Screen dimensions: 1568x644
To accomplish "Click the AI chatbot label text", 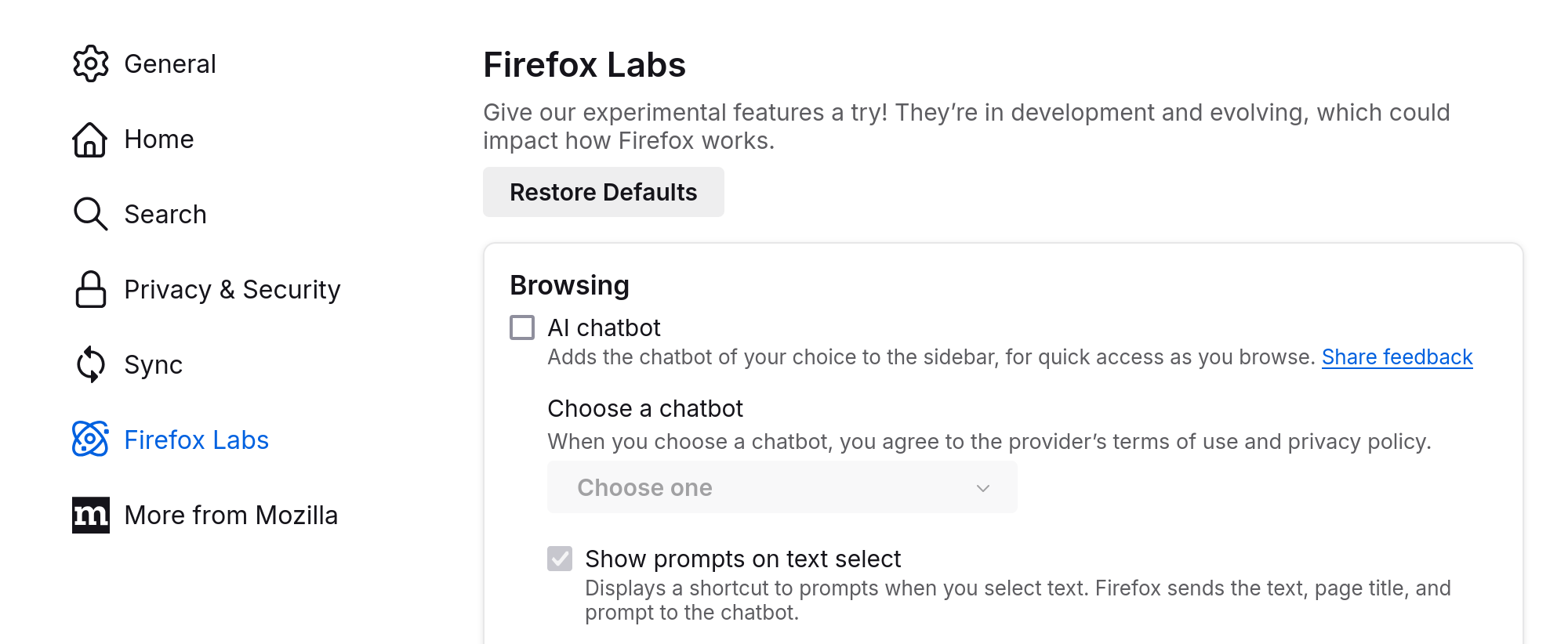I will pos(604,327).
